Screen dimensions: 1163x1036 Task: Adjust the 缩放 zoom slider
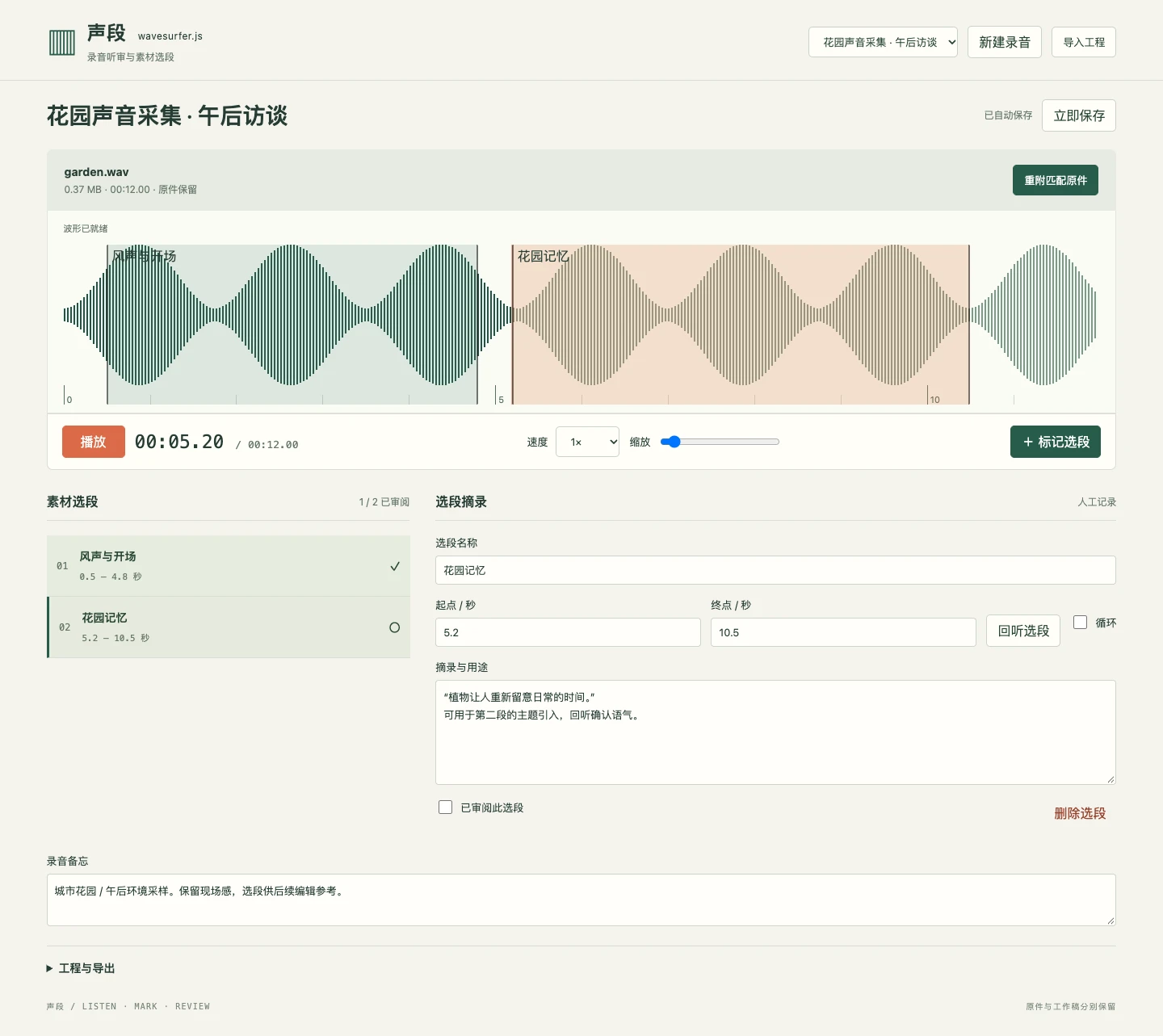720,442
